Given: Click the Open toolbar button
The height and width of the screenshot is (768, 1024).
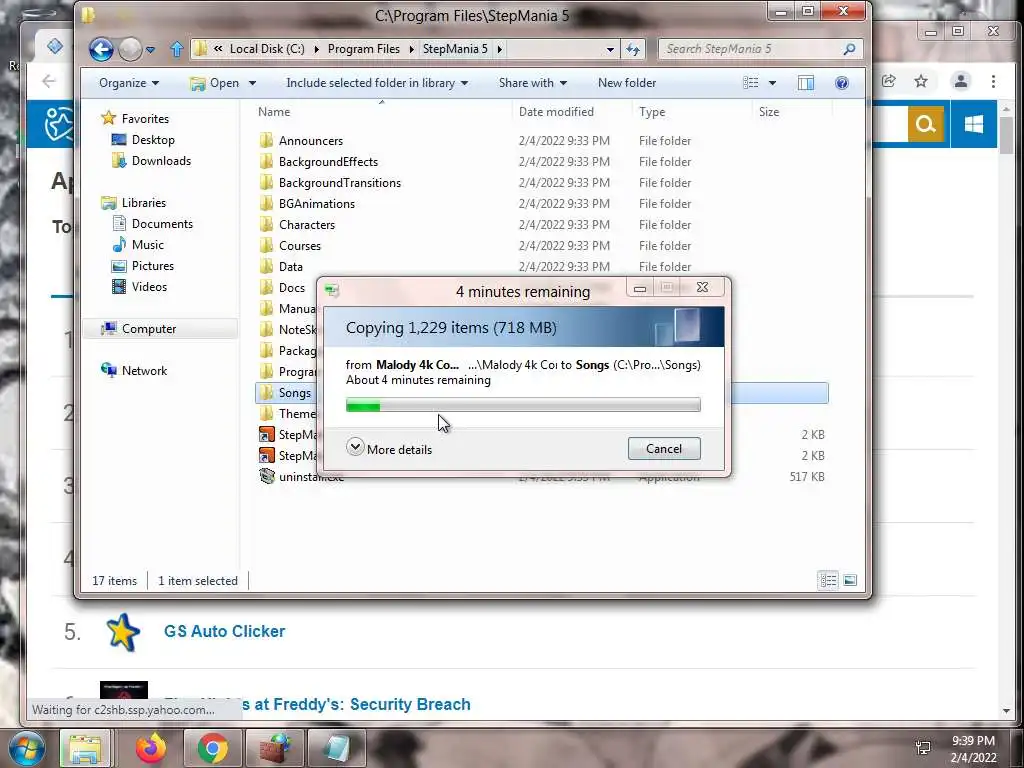Looking at the screenshot, I should (215, 83).
